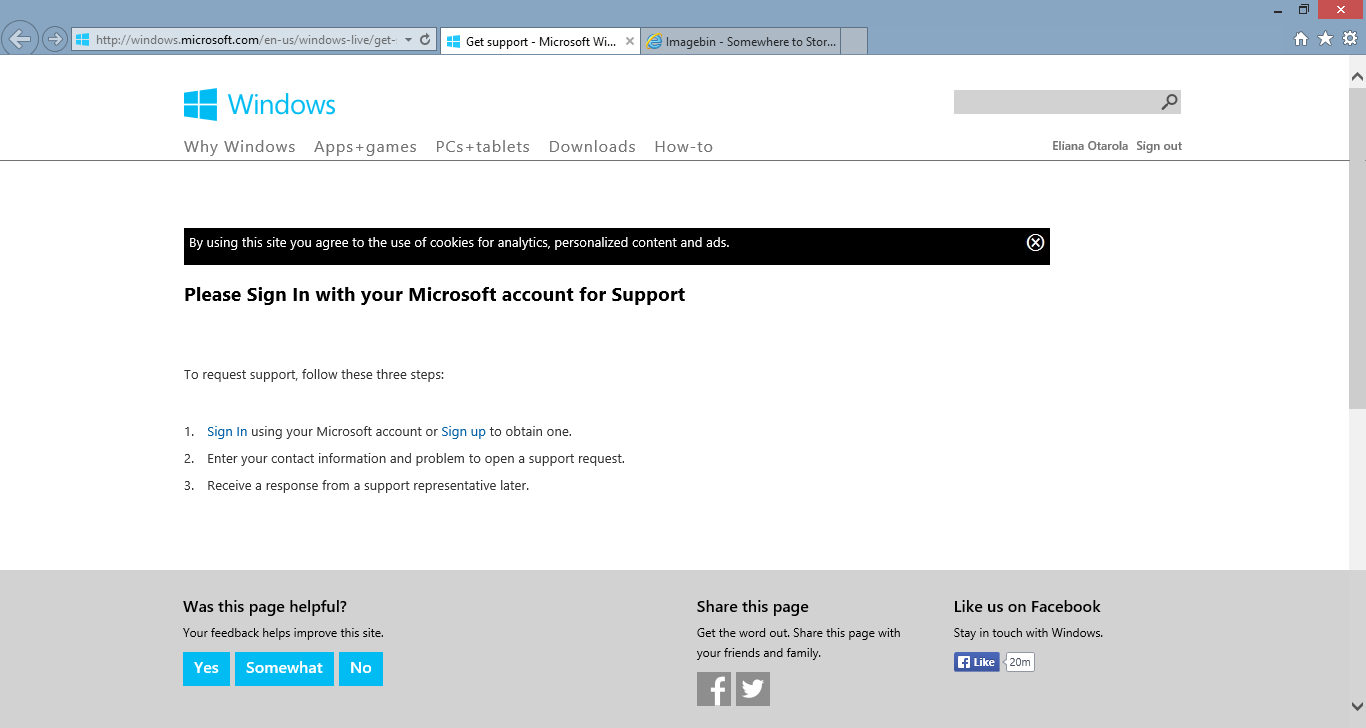Open a new blank tab

853,42
